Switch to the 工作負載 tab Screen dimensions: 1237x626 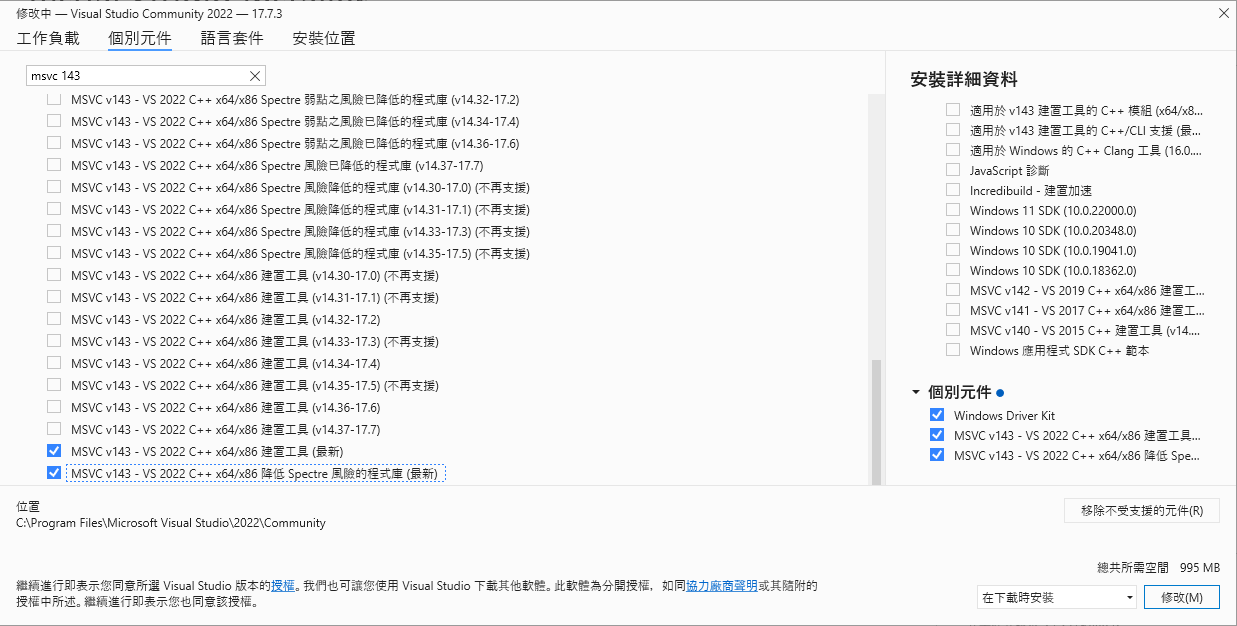[48, 38]
